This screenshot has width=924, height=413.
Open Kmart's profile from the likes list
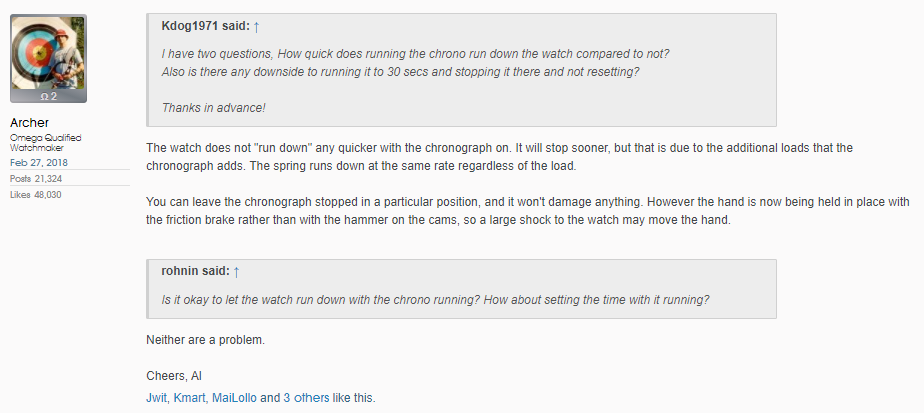(x=191, y=397)
